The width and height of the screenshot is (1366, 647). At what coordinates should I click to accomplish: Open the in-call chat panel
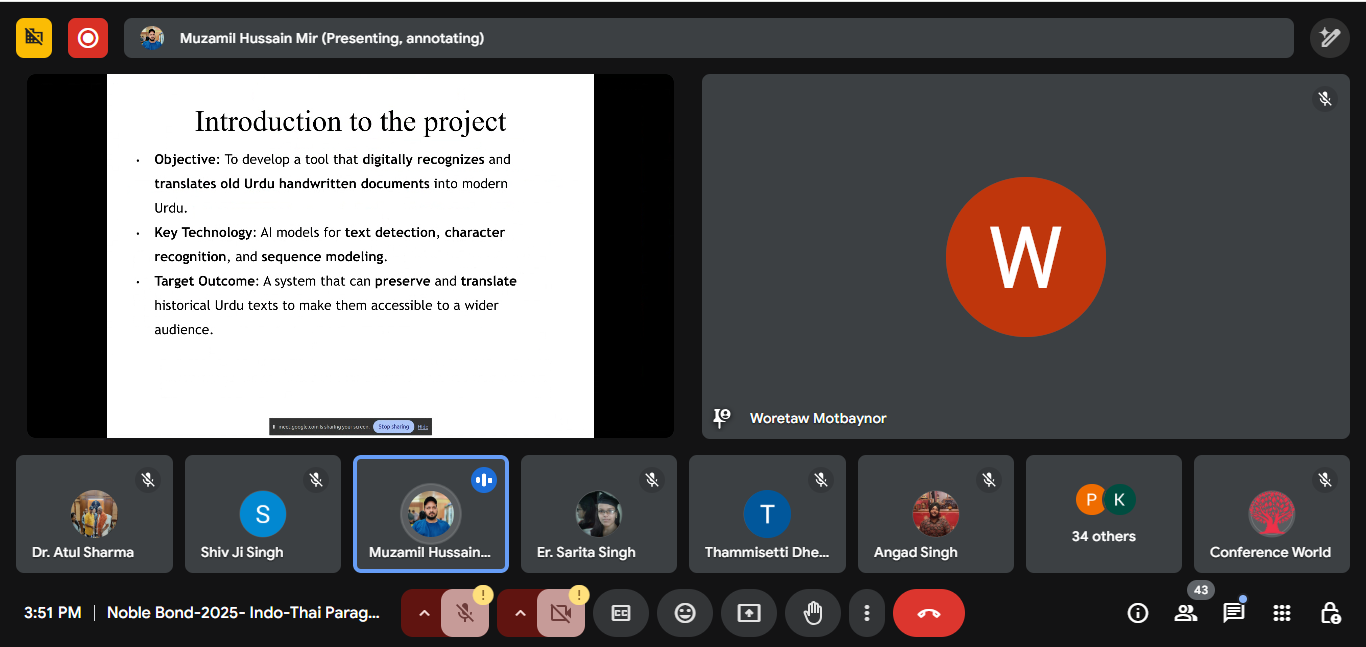pos(1233,612)
